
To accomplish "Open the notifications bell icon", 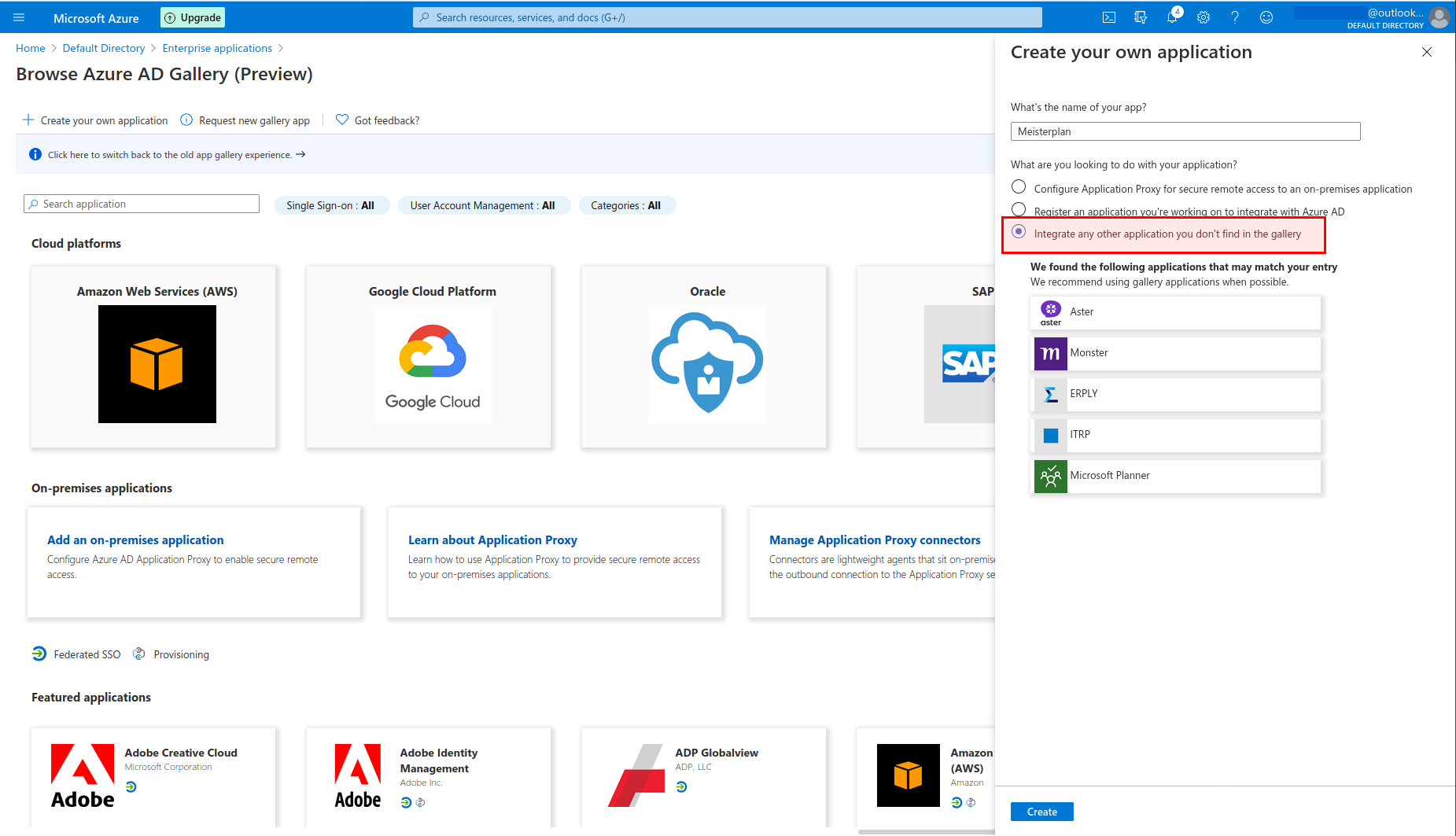I will coord(1172,17).
